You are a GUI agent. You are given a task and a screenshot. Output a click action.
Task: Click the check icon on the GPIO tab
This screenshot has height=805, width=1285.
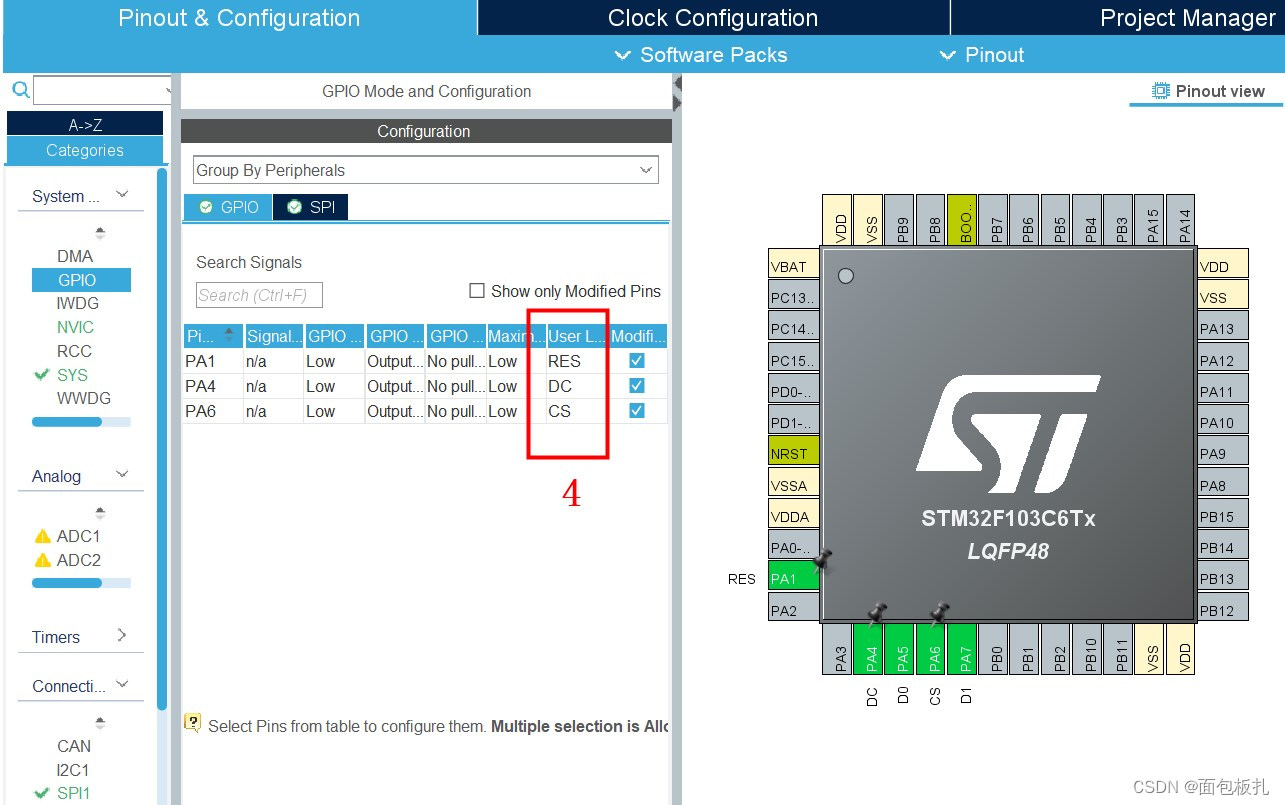[x=205, y=207]
